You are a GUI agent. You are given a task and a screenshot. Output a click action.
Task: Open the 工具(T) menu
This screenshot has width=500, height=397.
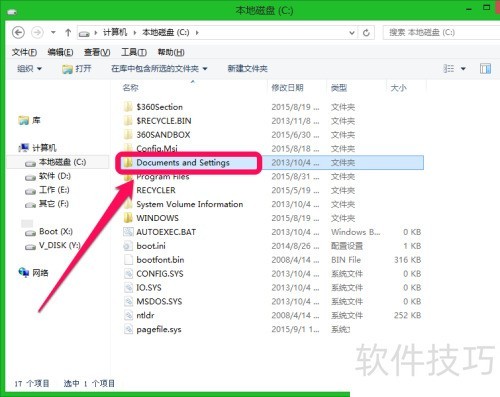(x=134, y=52)
